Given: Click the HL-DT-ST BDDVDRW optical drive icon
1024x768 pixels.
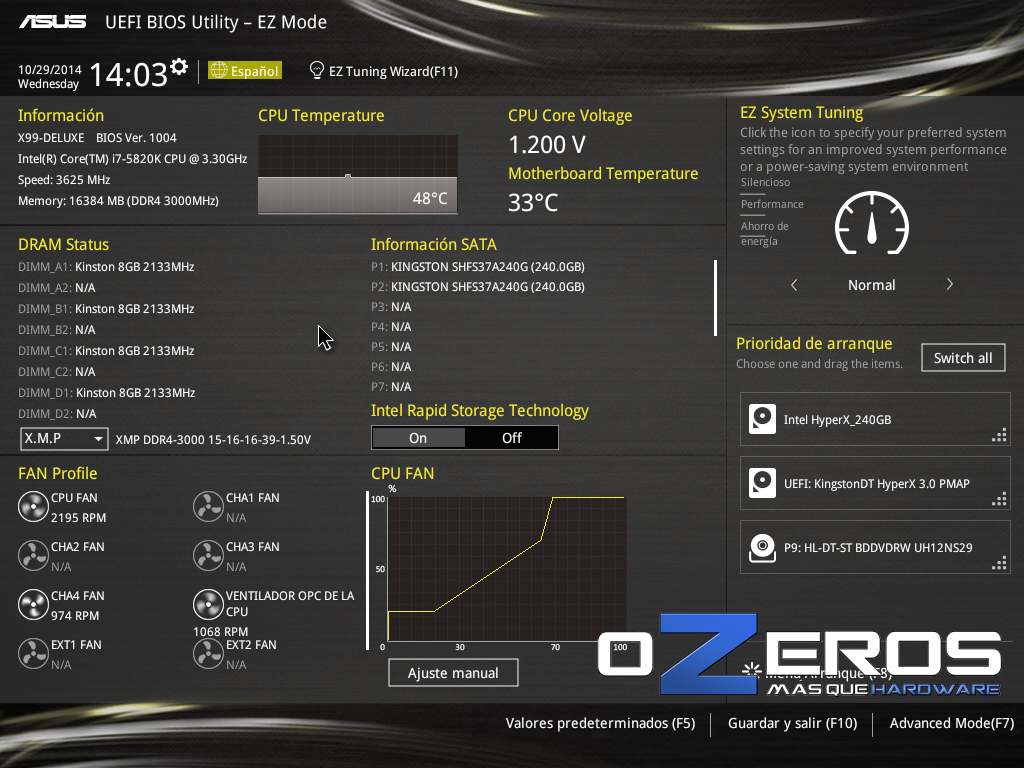Looking at the screenshot, I should point(762,547).
